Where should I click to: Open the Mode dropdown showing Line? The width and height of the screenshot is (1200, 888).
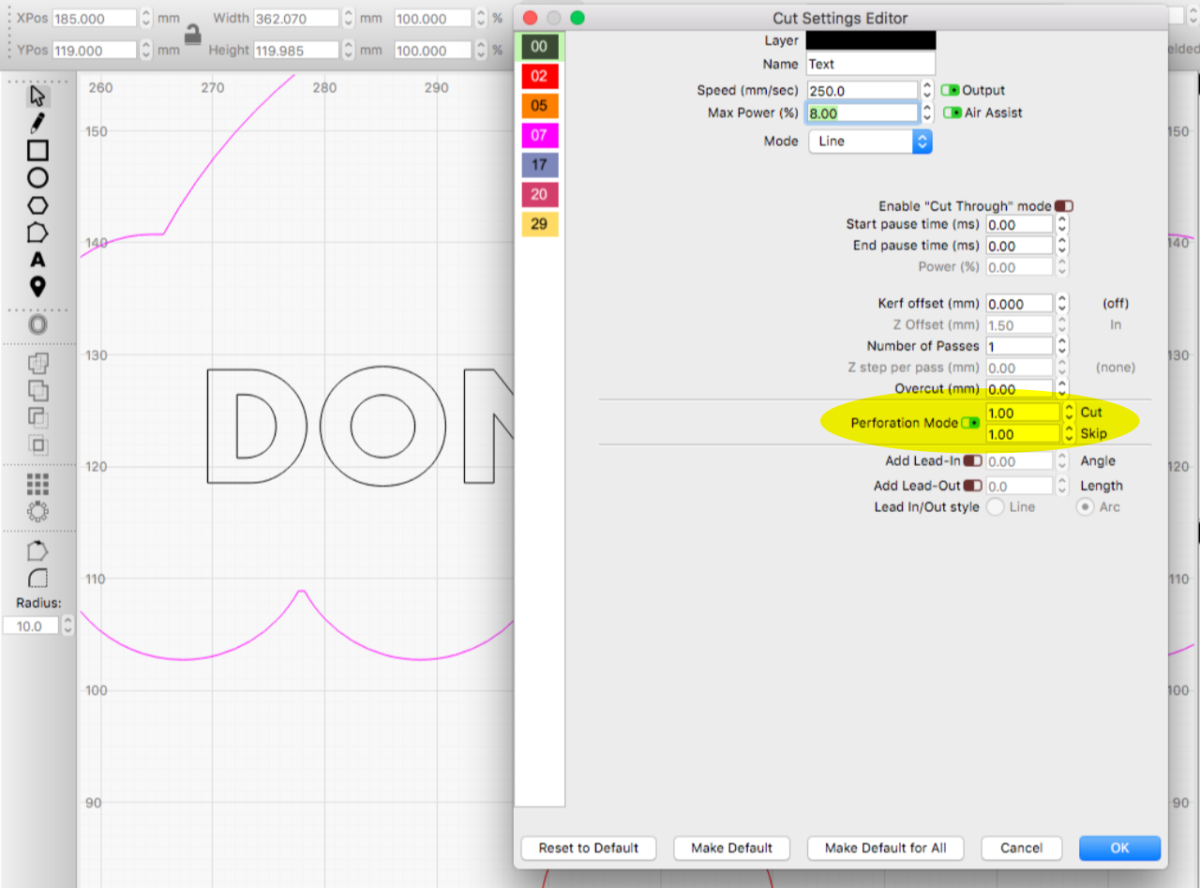click(x=869, y=141)
